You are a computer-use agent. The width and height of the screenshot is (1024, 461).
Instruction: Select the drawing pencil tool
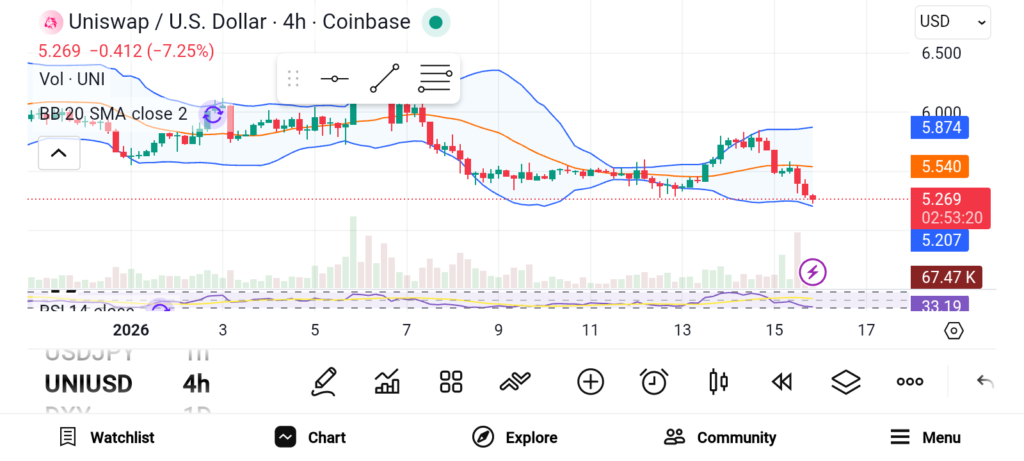[323, 383]
